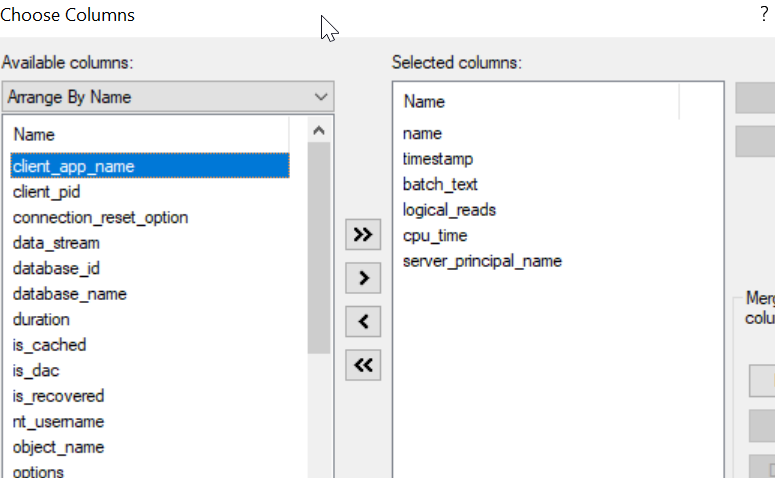Open the Arrange By Name dropdown
The image size is (775, 478).
pos(168,97)
